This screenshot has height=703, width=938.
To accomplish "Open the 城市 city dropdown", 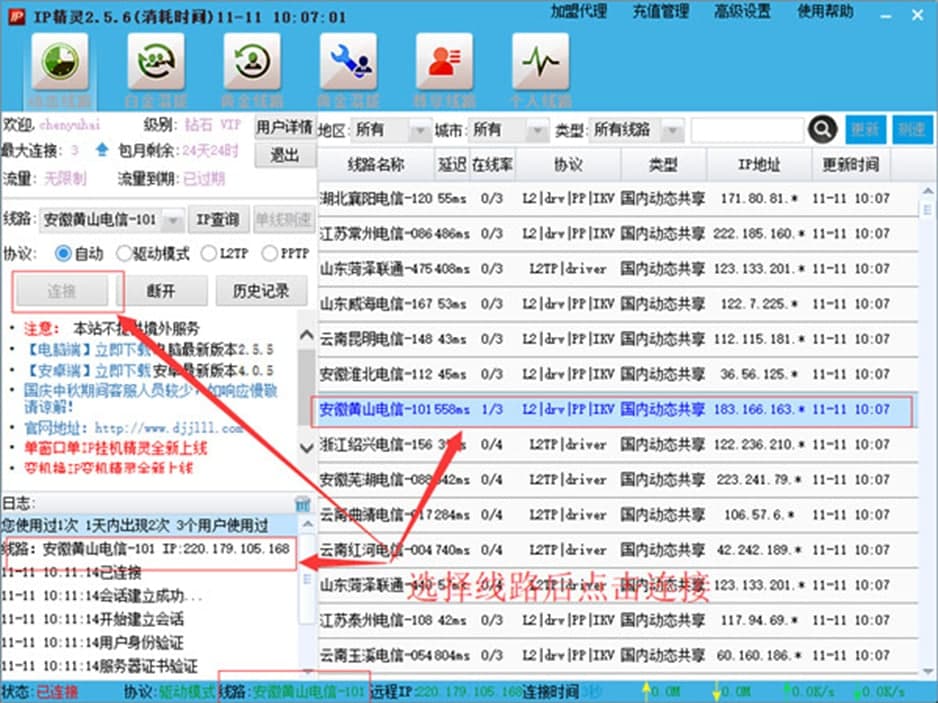I will tap(536, 129).
